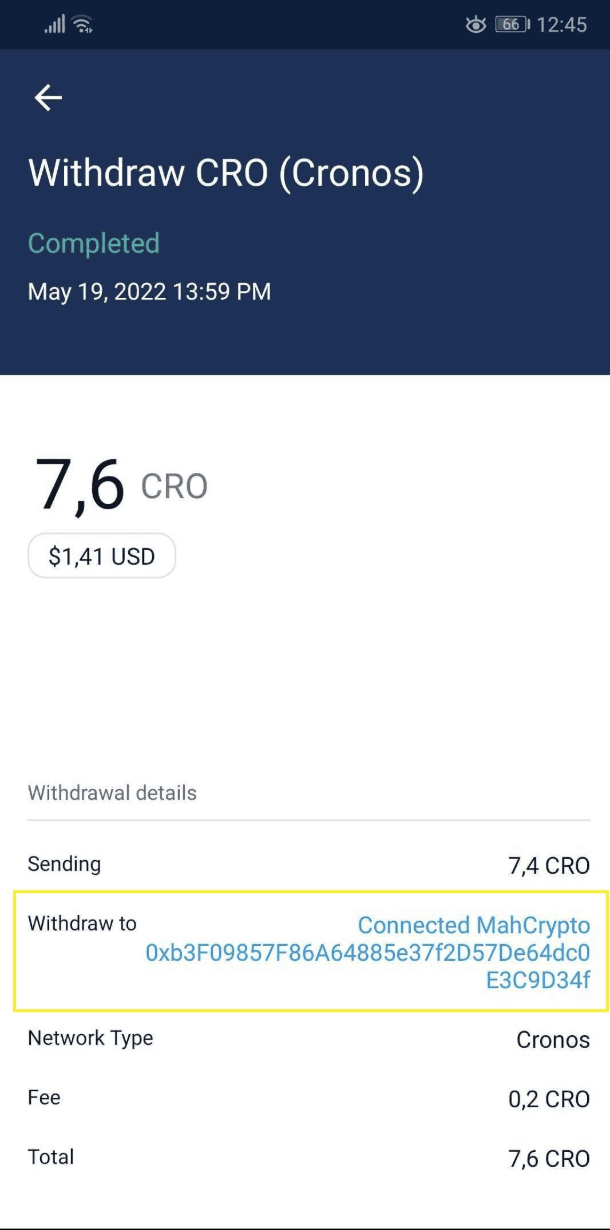610x1230 pixels.
Task: Tap the Total 7,6 CRO value
Action: click(x=549, y=1158)
